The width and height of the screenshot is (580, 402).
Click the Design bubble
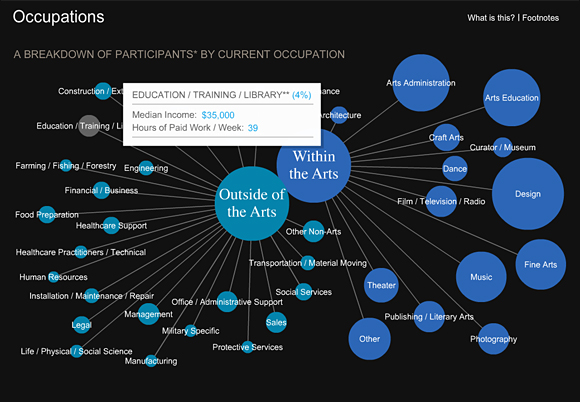coord(528,194)
